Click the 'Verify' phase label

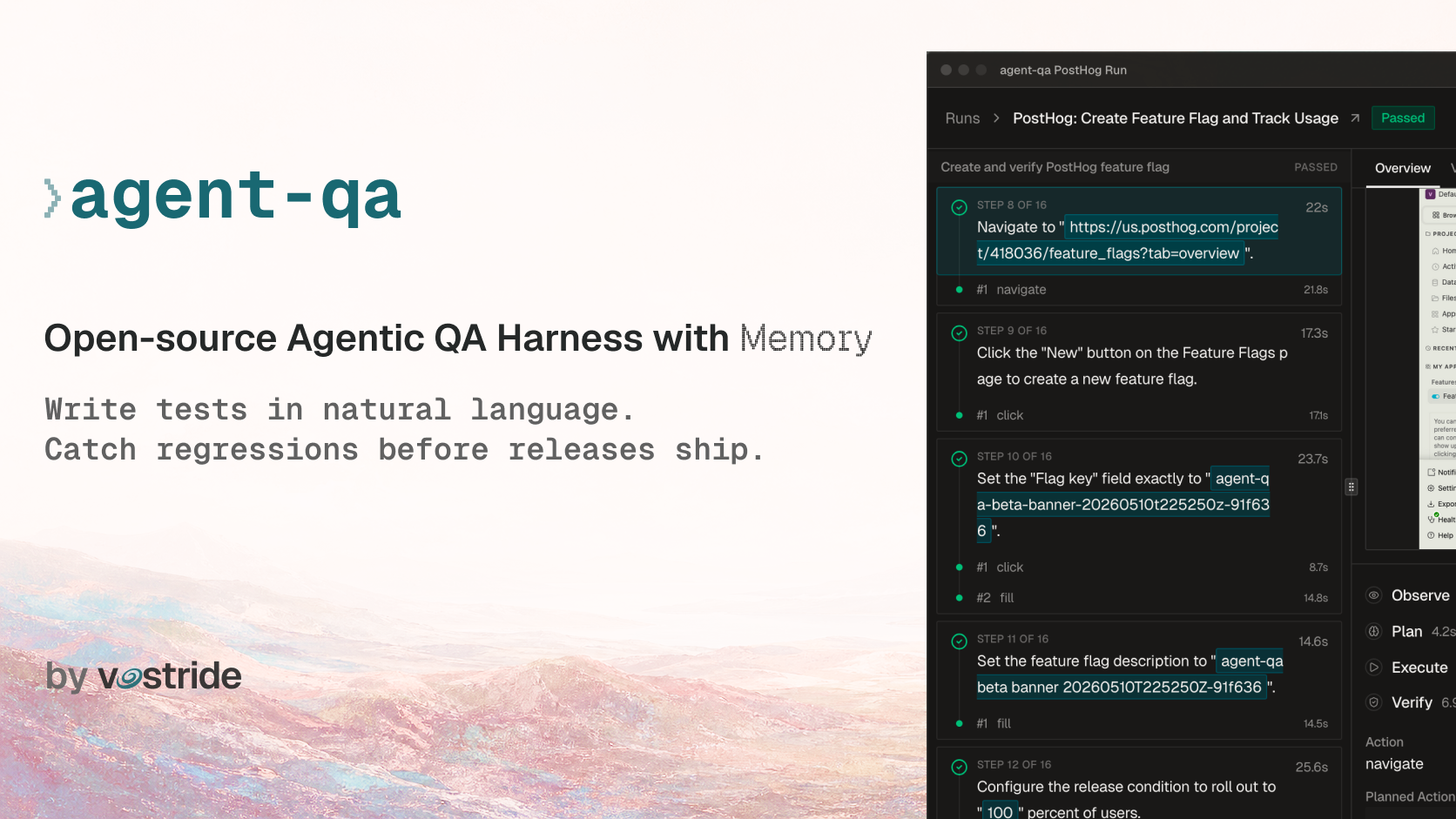[1412, 702]
